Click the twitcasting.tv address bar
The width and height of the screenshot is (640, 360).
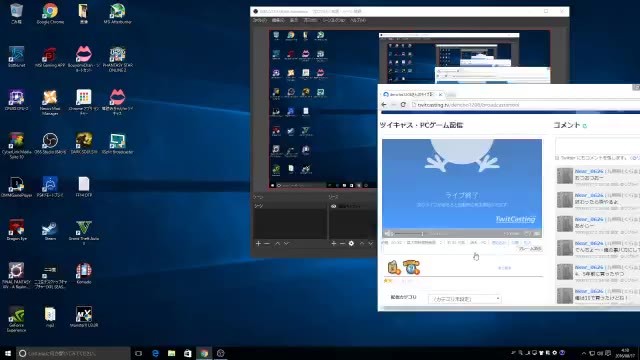[x=524, y=104]
